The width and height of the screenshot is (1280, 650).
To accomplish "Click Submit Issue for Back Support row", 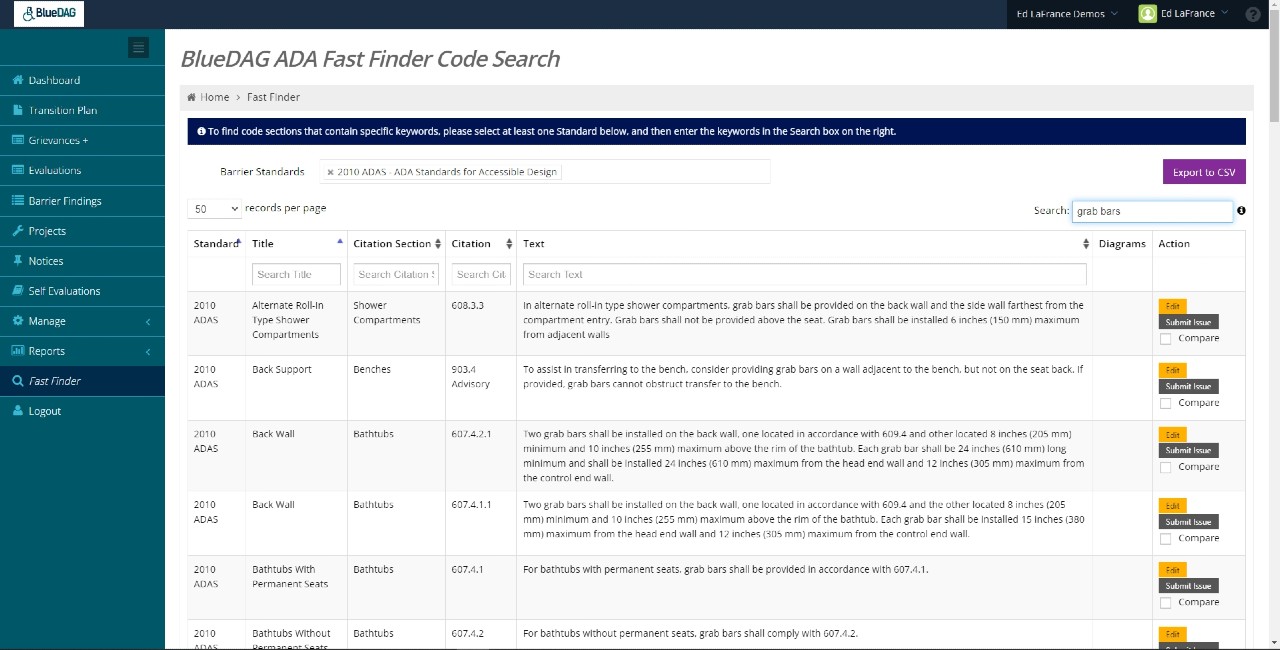I will (1188, 386).
